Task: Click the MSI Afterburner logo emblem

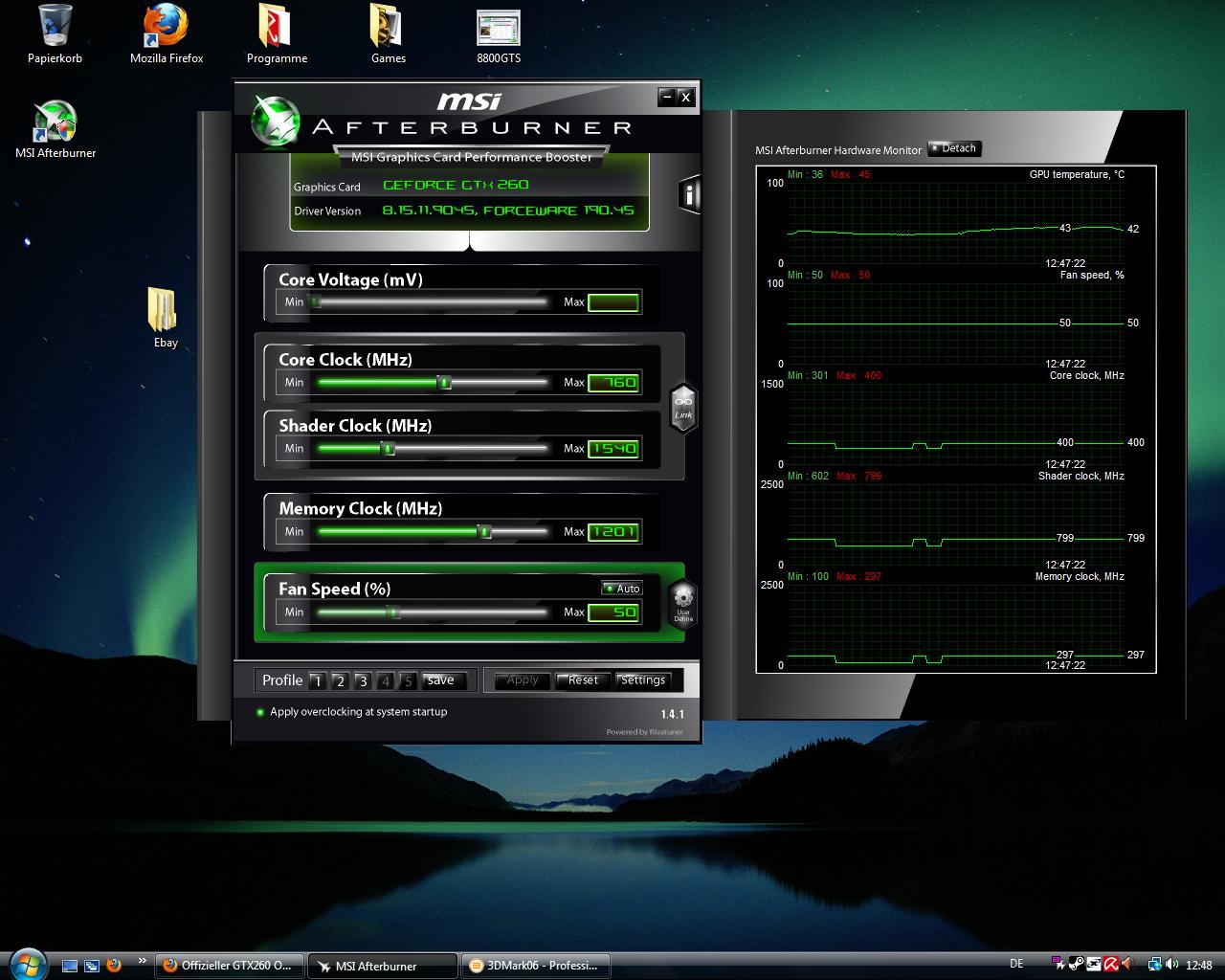Action: (x=276, y=122)
